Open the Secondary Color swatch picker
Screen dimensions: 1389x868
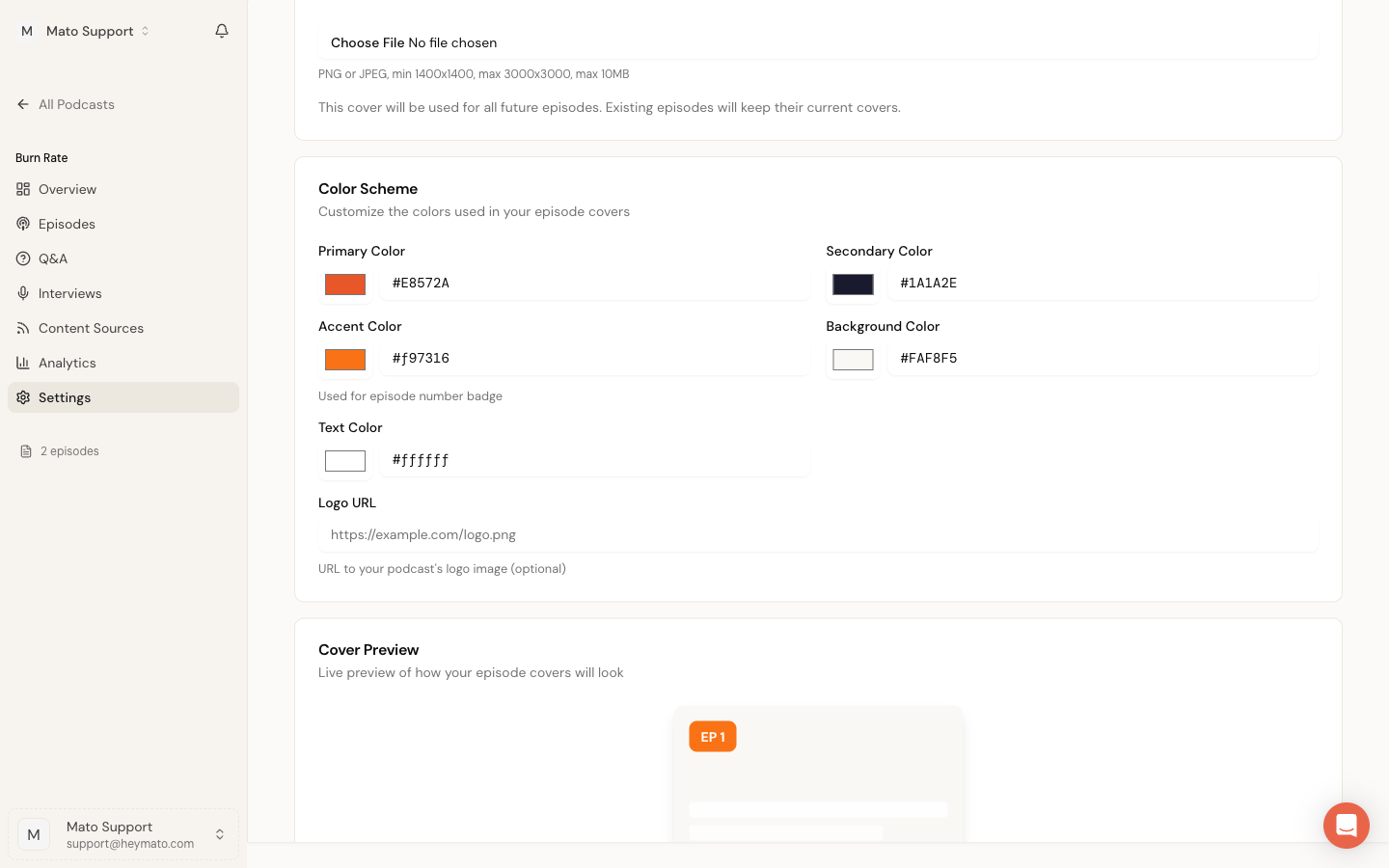853,284
